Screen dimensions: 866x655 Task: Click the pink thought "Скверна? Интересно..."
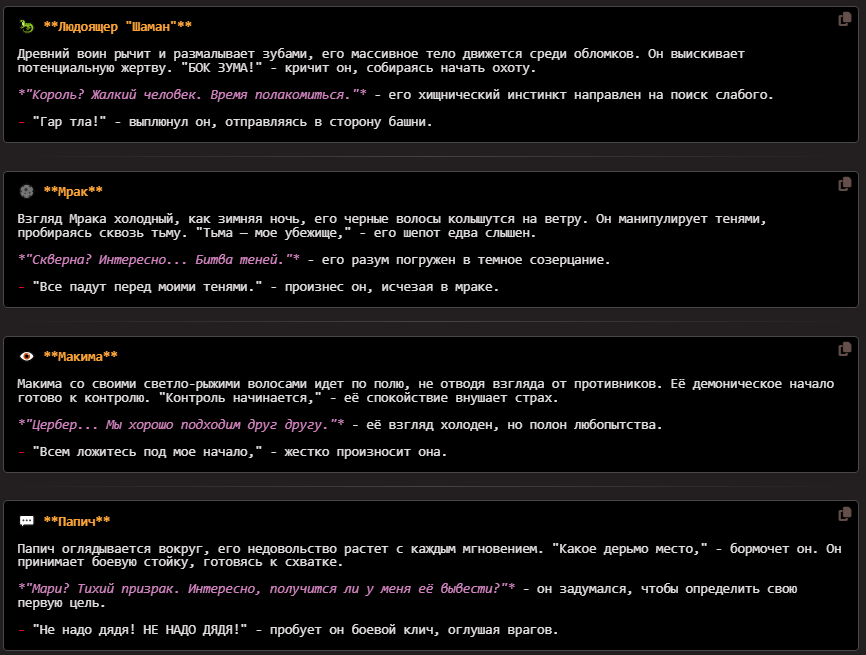(159, 260)
